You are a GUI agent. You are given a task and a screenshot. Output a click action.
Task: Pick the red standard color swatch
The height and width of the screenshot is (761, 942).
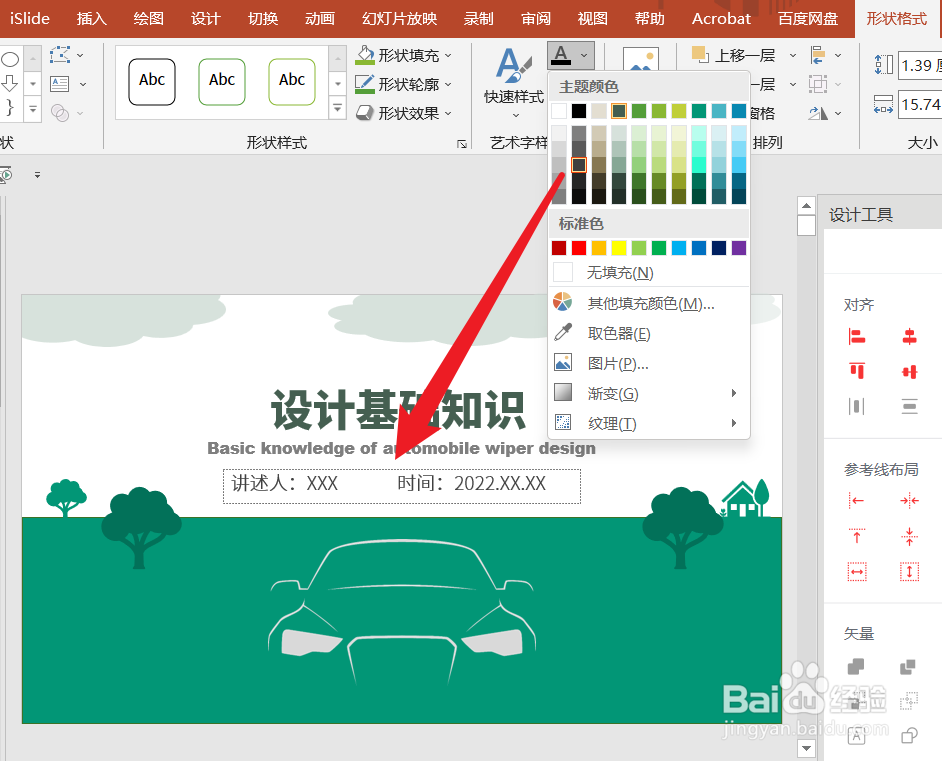tap(579, 247)
